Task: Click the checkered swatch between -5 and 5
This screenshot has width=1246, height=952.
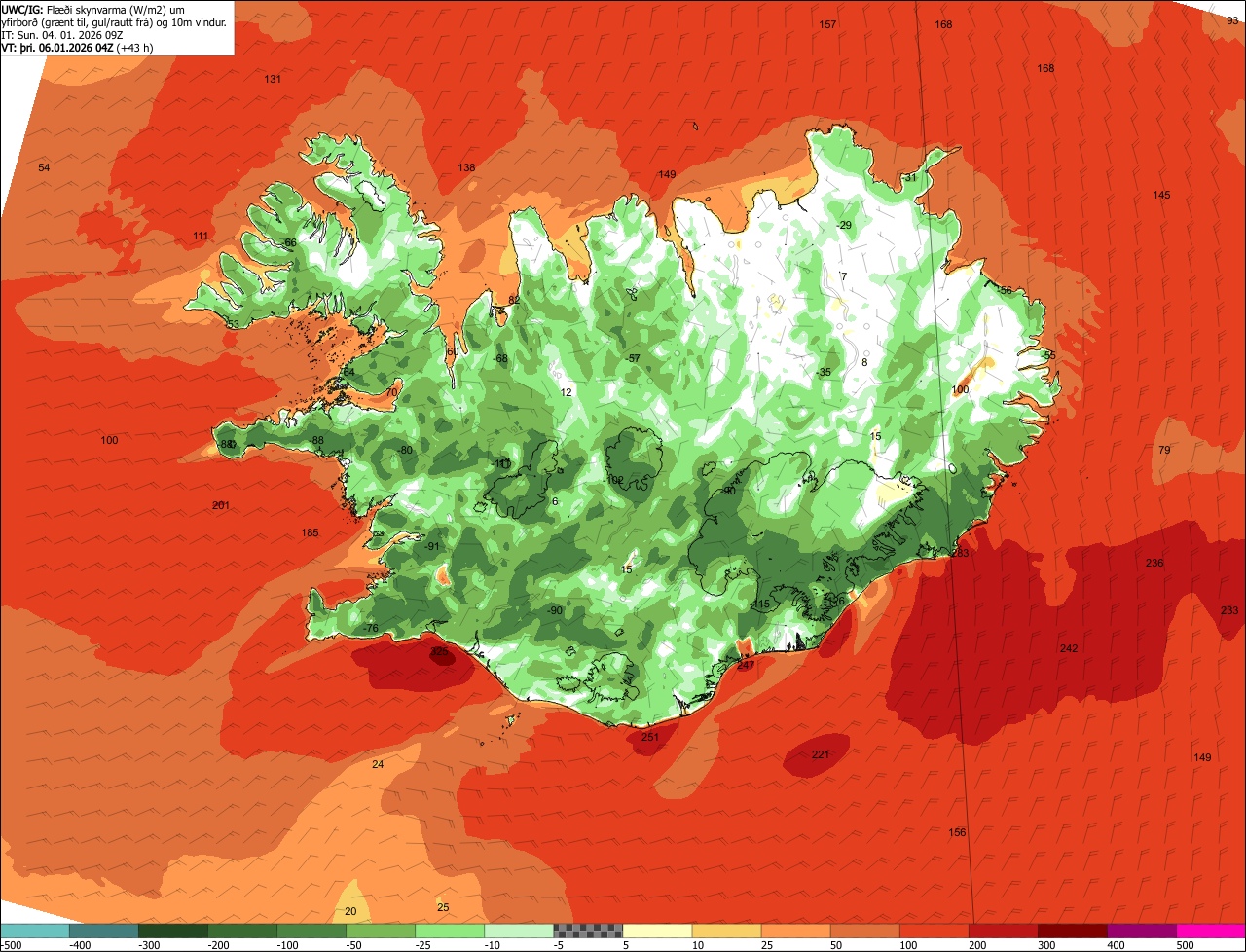Action: 588,931
